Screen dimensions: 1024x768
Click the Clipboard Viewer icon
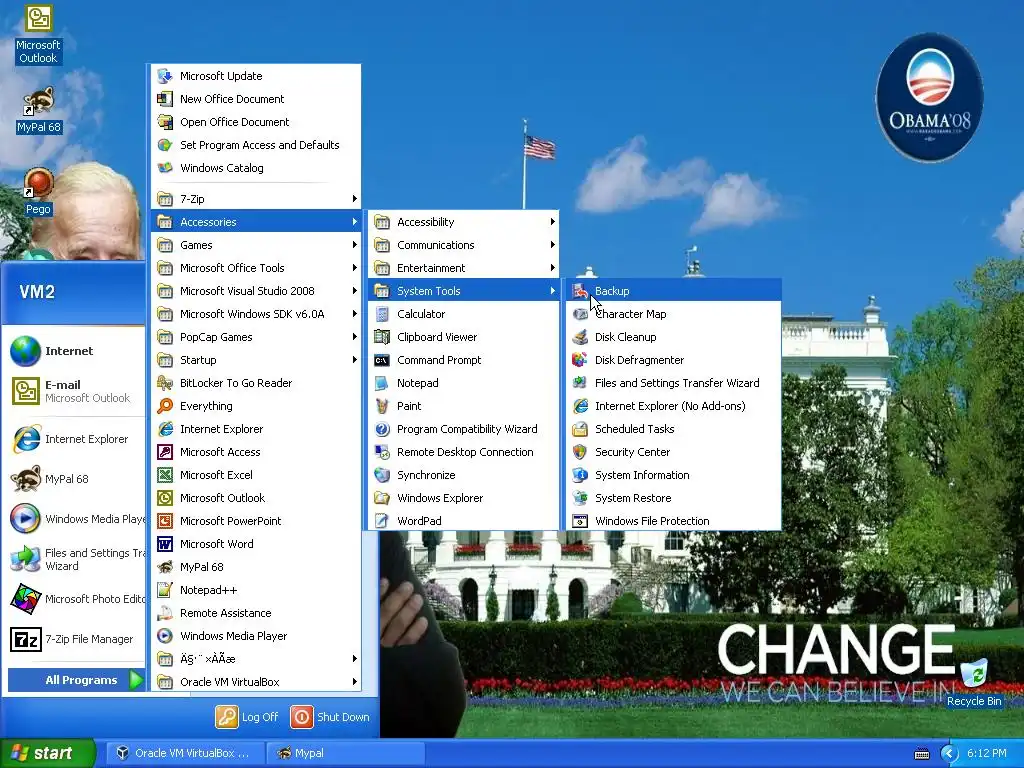click(382, 337)
